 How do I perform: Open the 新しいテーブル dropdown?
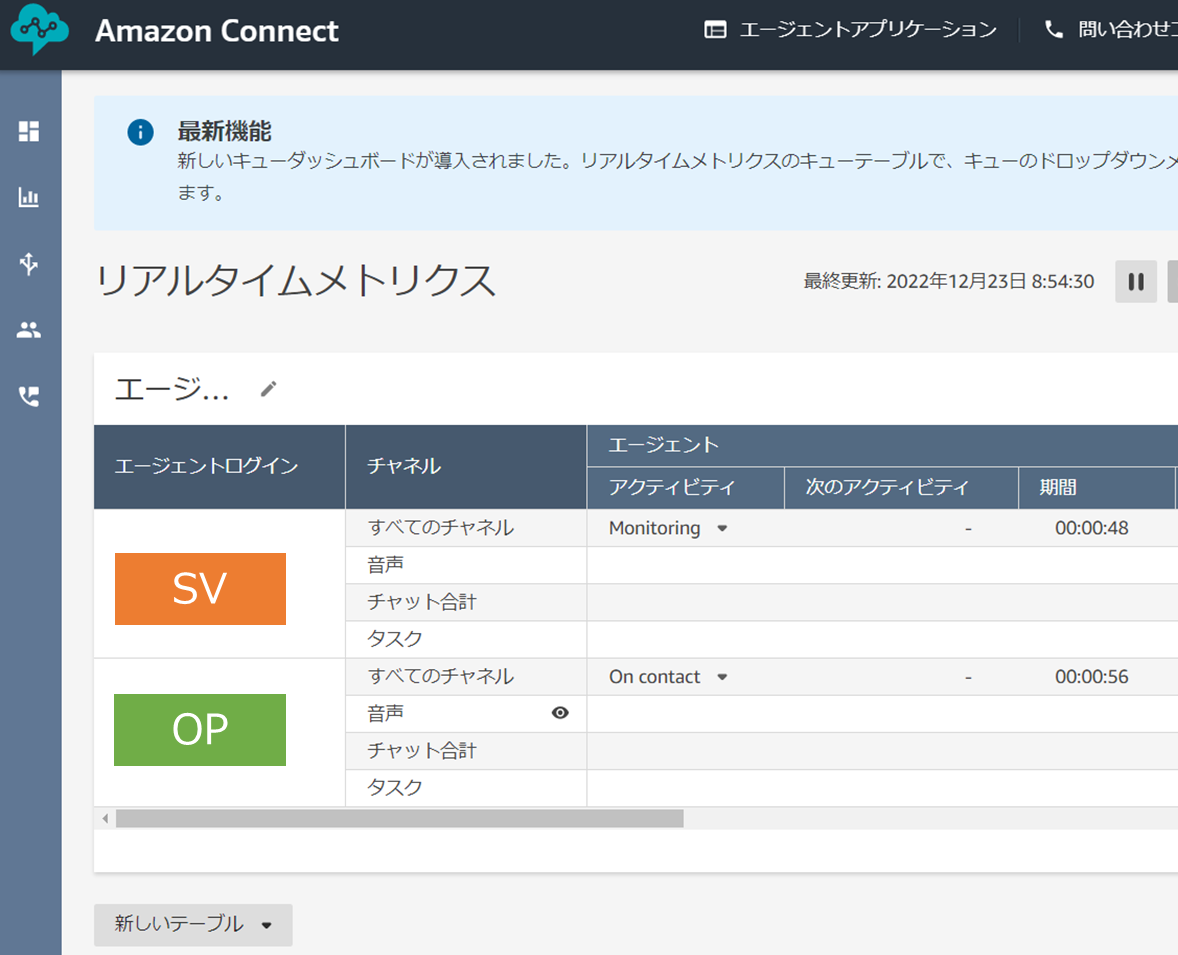[x=193, y=924]
